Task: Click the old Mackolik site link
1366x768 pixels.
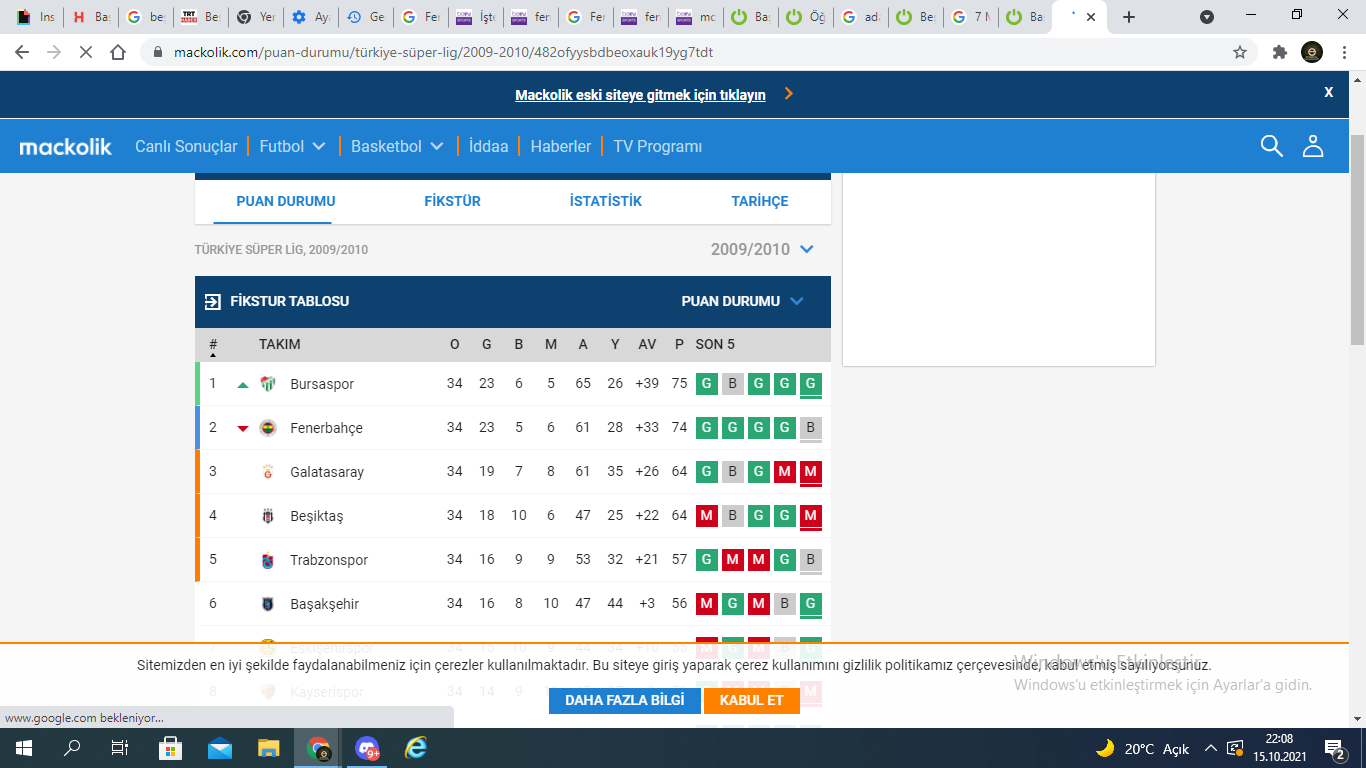Action: [641, 95]
